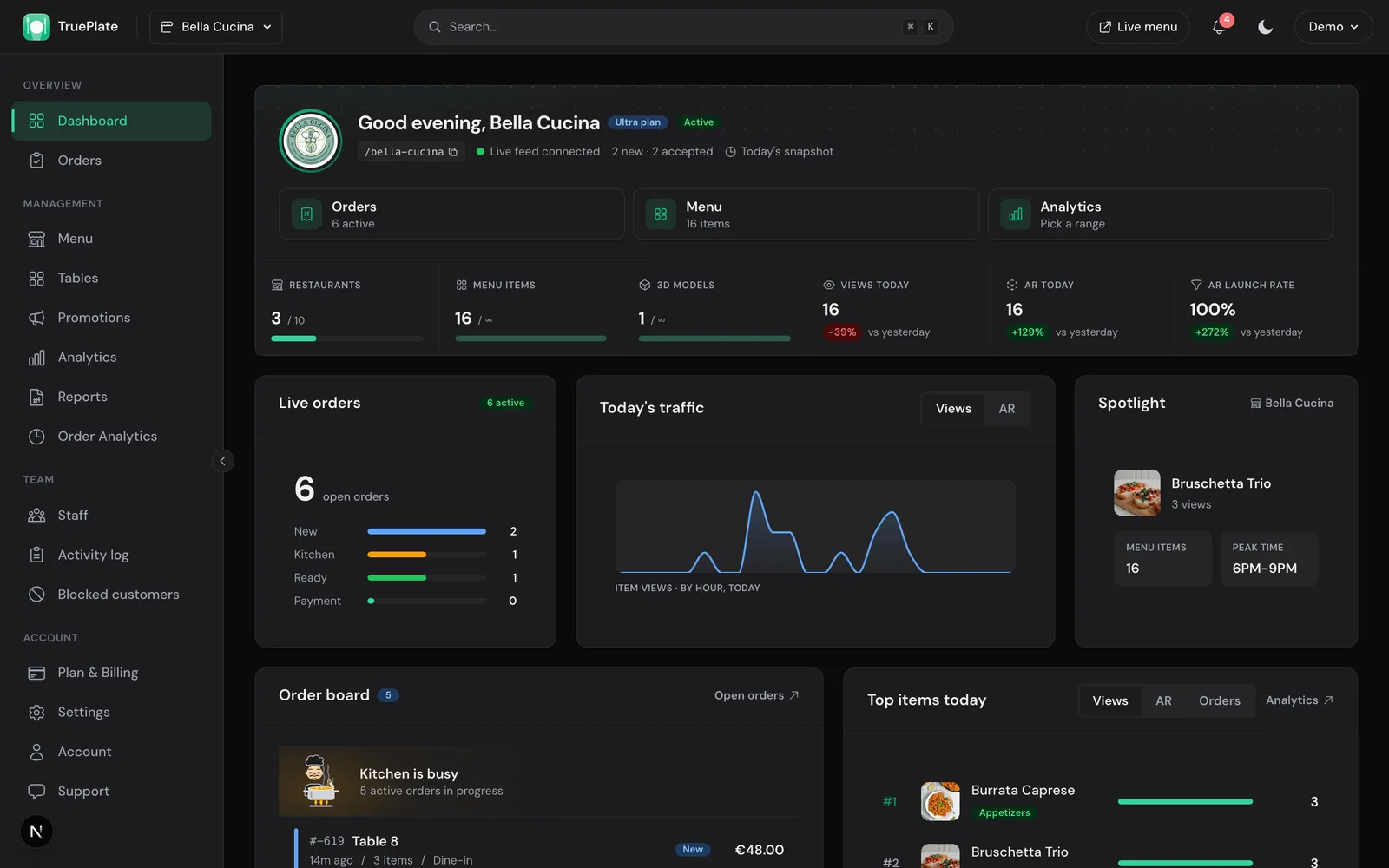Screen dimensions: 1389x868
Task: Click the Burrata Caprese item thumbnail
Action: pos(940,801)
